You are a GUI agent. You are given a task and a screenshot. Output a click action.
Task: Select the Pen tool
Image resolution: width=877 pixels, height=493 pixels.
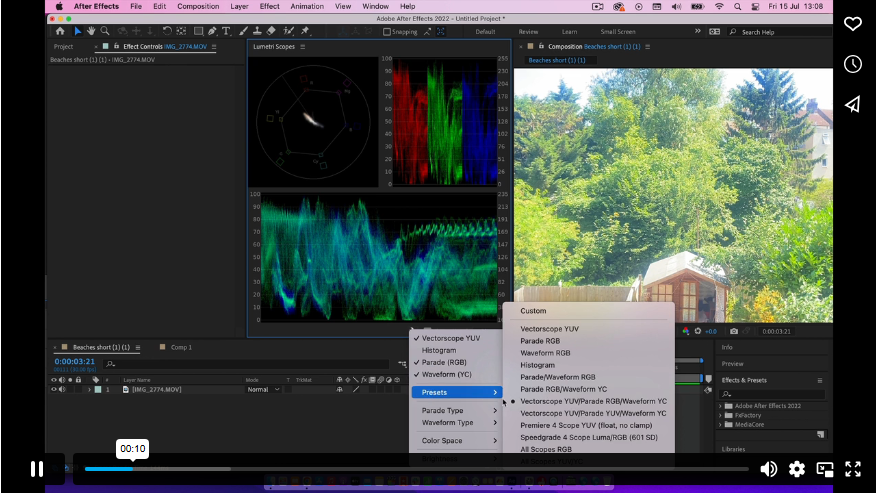212,31
